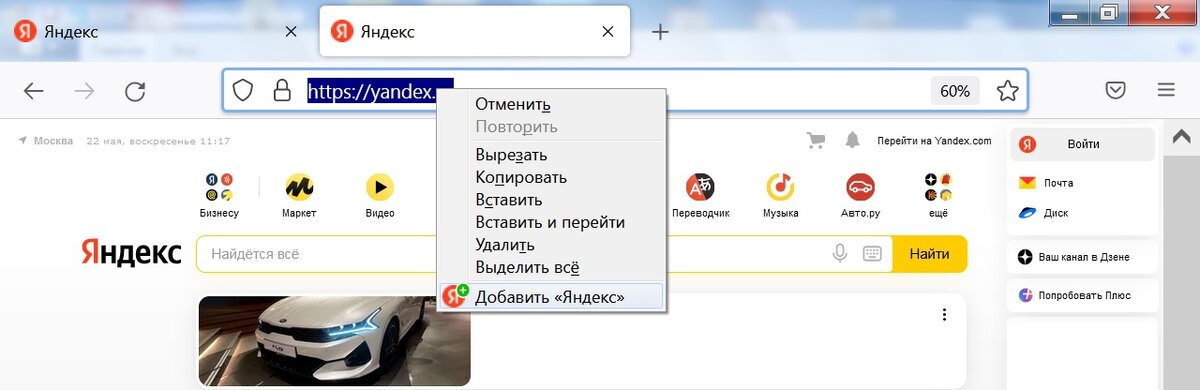
Task: Choose Выделить всё in the context menu
Action: 552,267
